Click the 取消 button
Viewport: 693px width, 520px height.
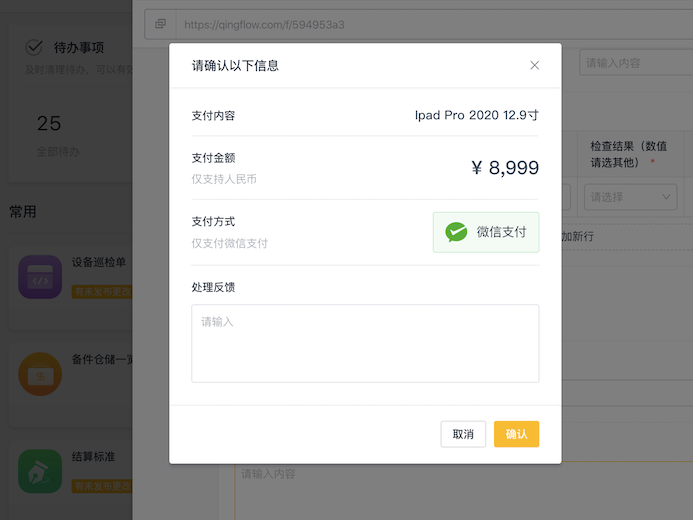click(x=463, y=434)
